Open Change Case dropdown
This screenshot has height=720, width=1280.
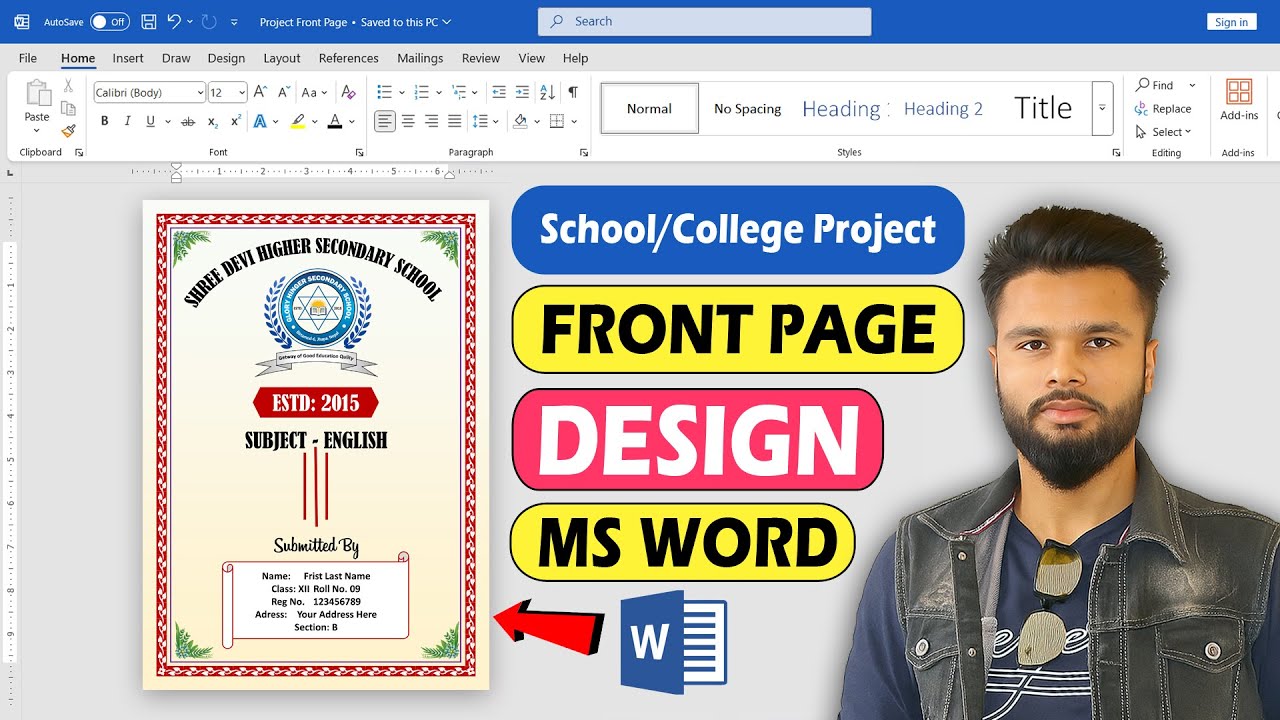[315, 92]
